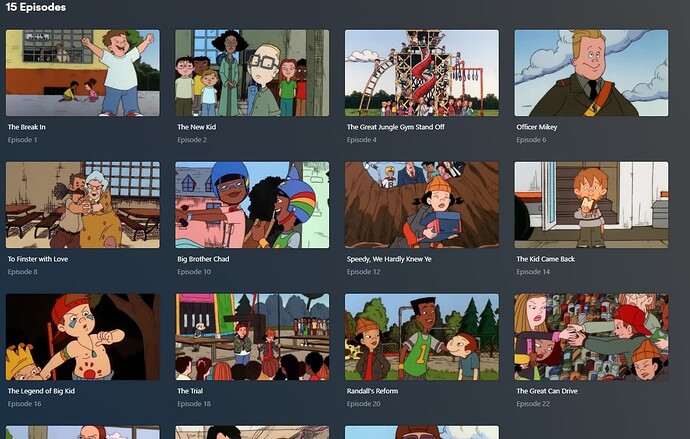The image size is (690, 439).
Task: Click the 'The Break In' title link
Action: 26,127
